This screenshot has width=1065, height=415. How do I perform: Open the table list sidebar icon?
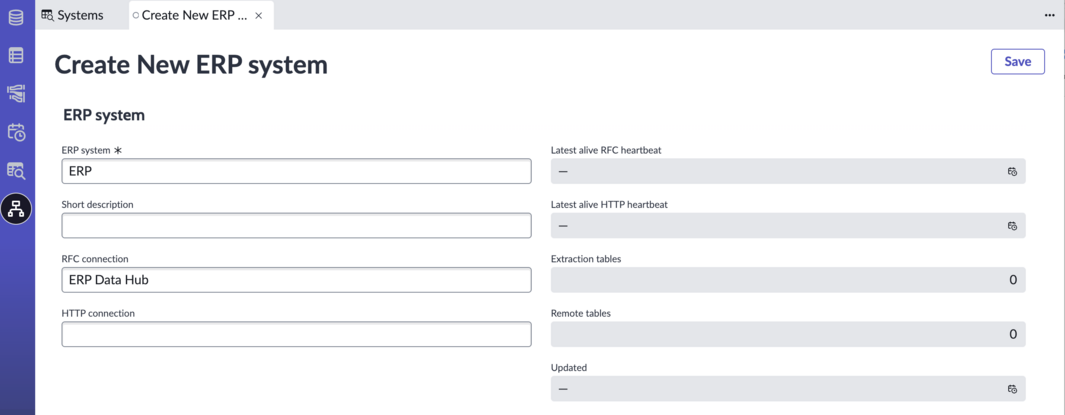[16, 56]
